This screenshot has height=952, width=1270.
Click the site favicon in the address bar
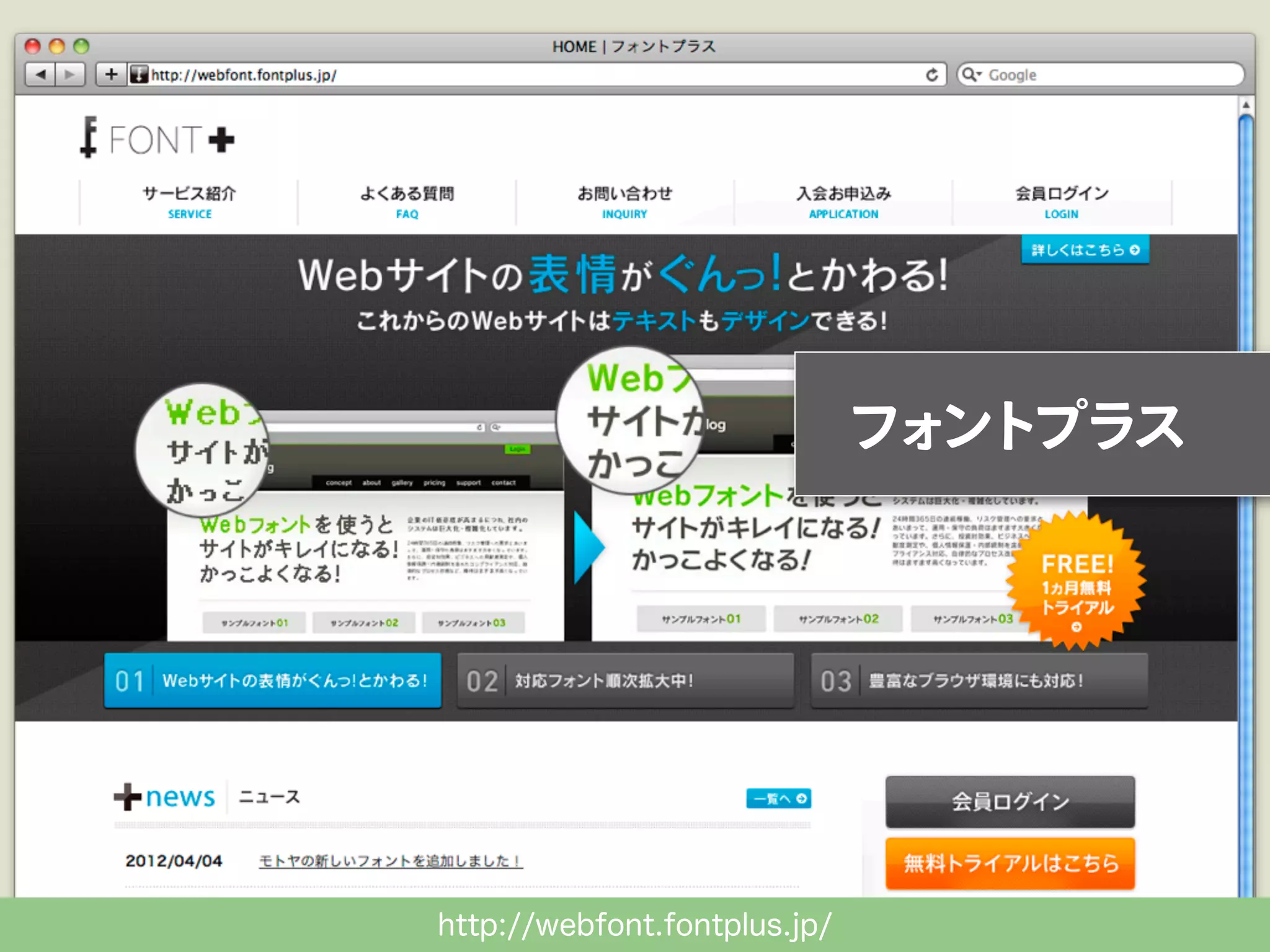click(x=140, y=75)
